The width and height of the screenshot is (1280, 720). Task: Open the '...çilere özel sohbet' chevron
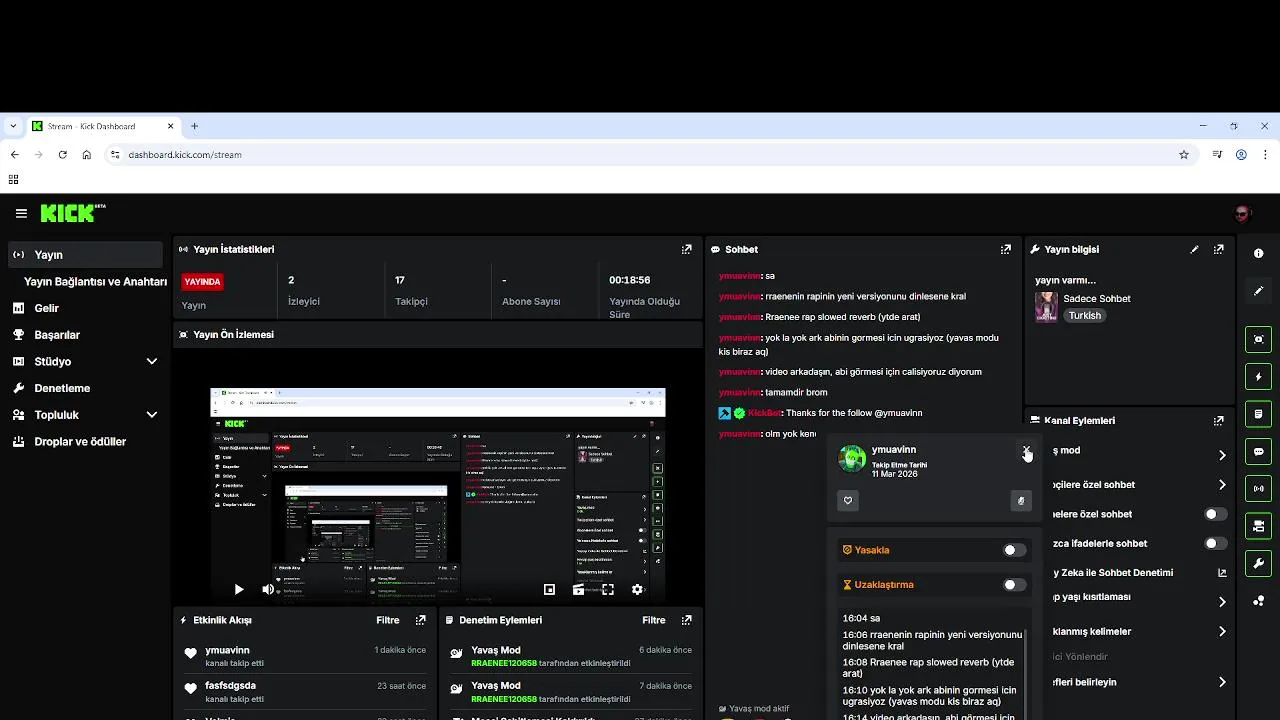[1222, 485]
